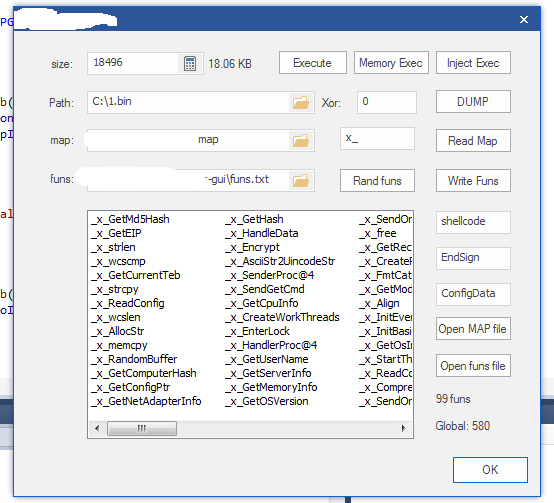Select _x_GetHash list entry
The width and height of the screenshot is (554, 503).
(254, 219)
